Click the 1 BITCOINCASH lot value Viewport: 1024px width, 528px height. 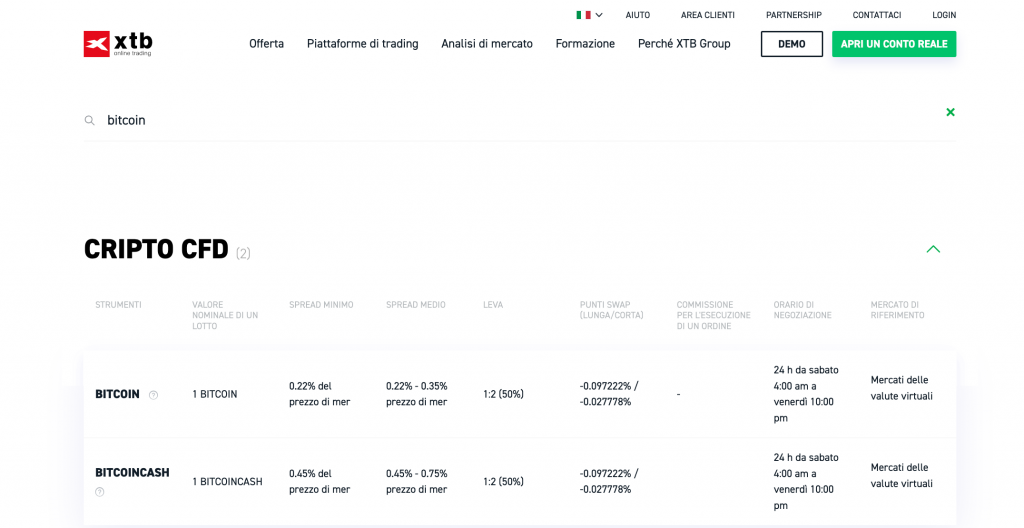coord(227,482)
